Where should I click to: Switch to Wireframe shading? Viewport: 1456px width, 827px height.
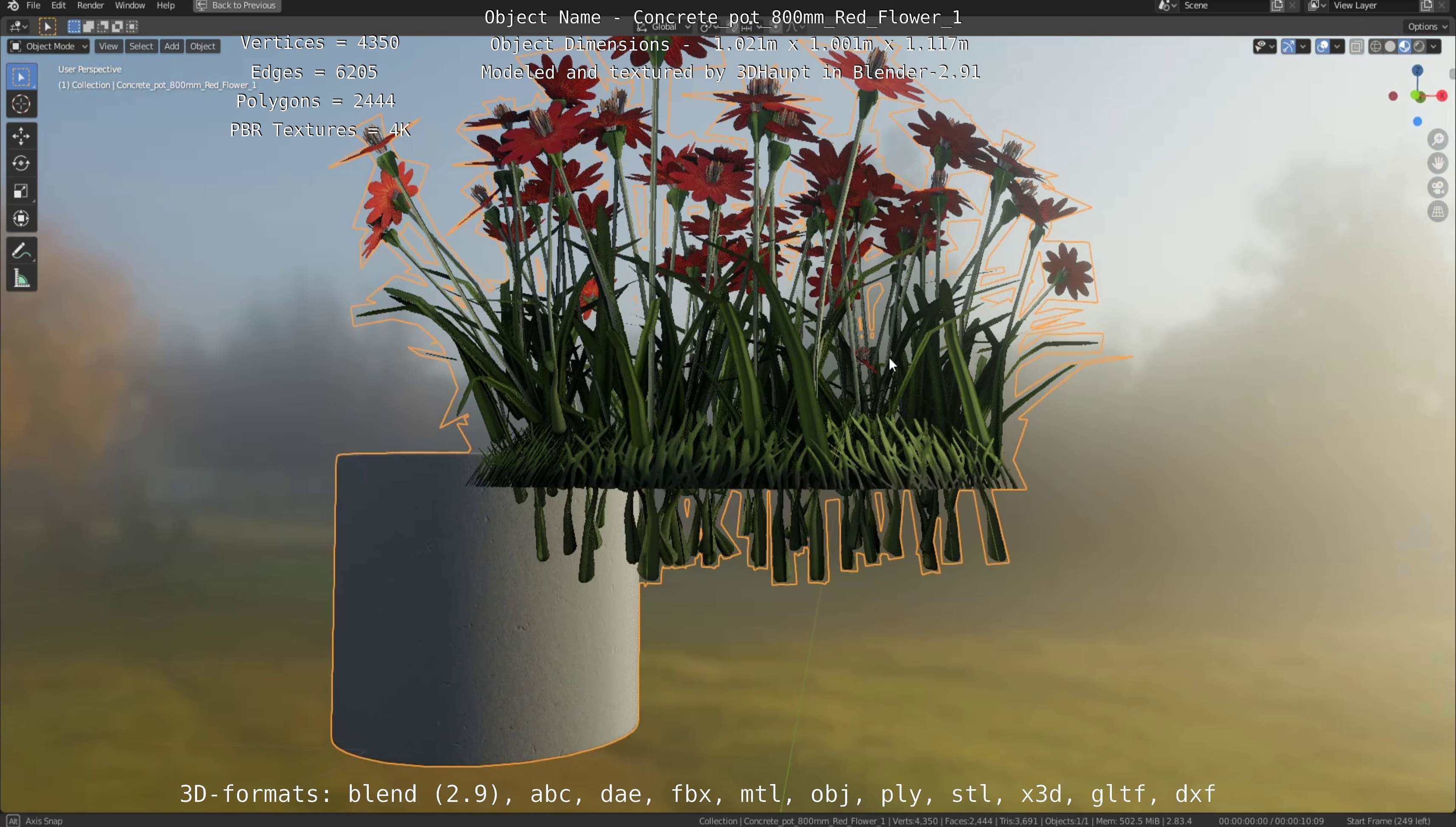pos(1375,47)
